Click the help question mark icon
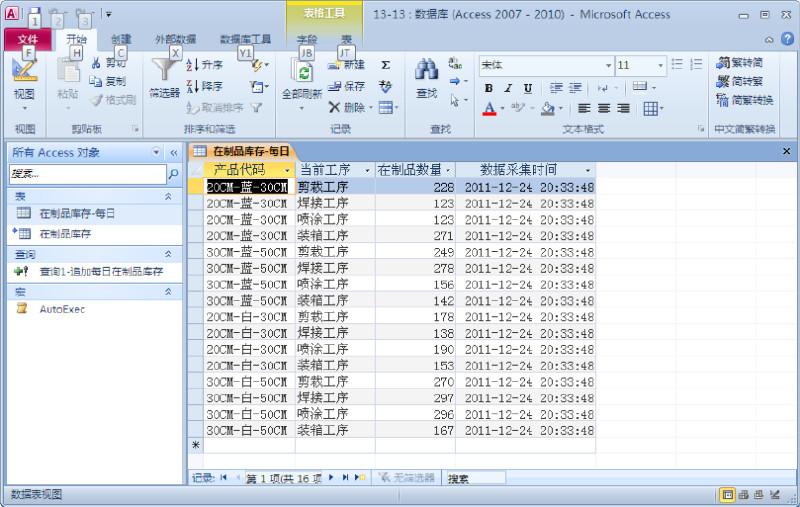 (x=787, y=39)
